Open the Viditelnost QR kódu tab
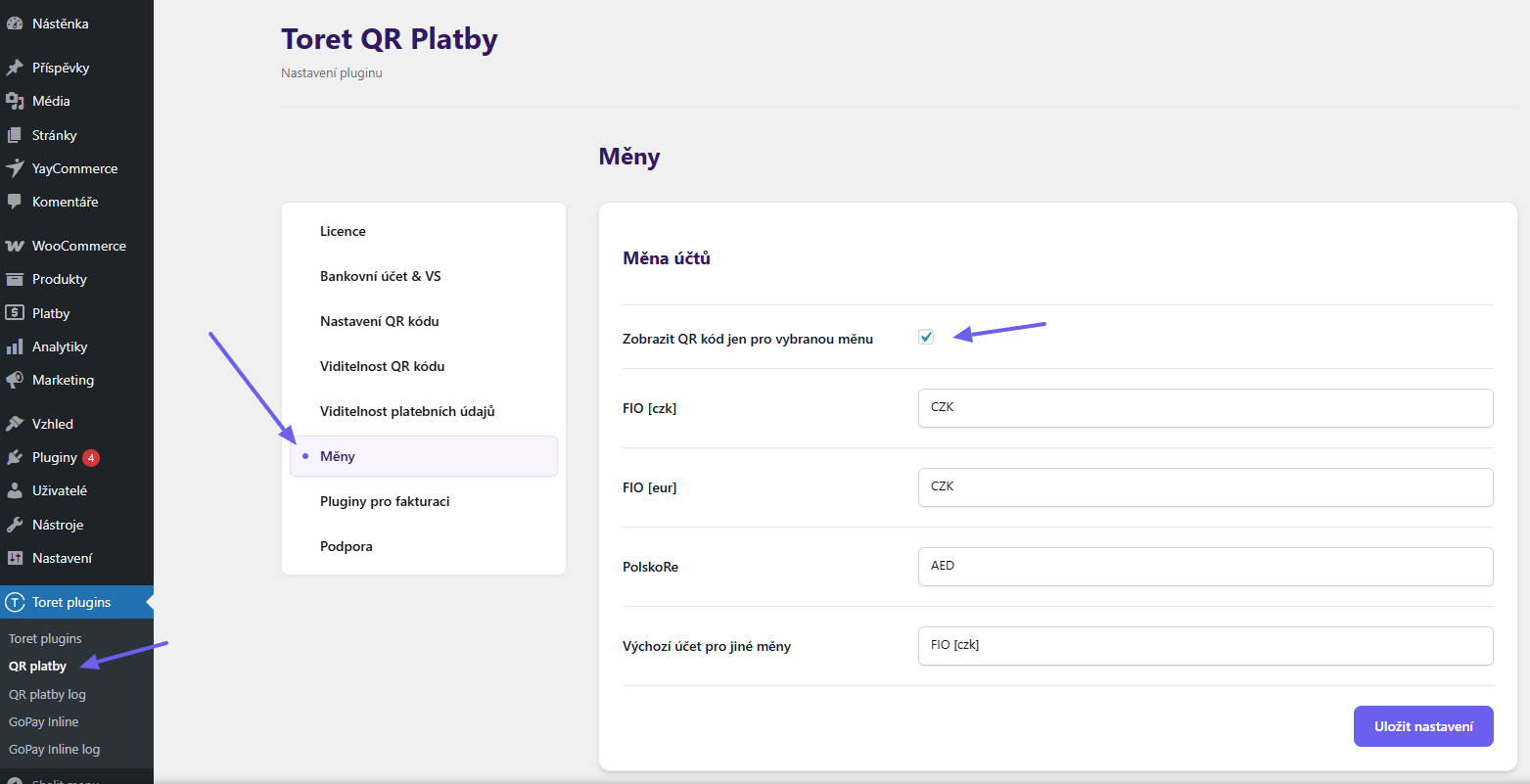The height and width of the screenshot is (784, 1530). [382, 365]
